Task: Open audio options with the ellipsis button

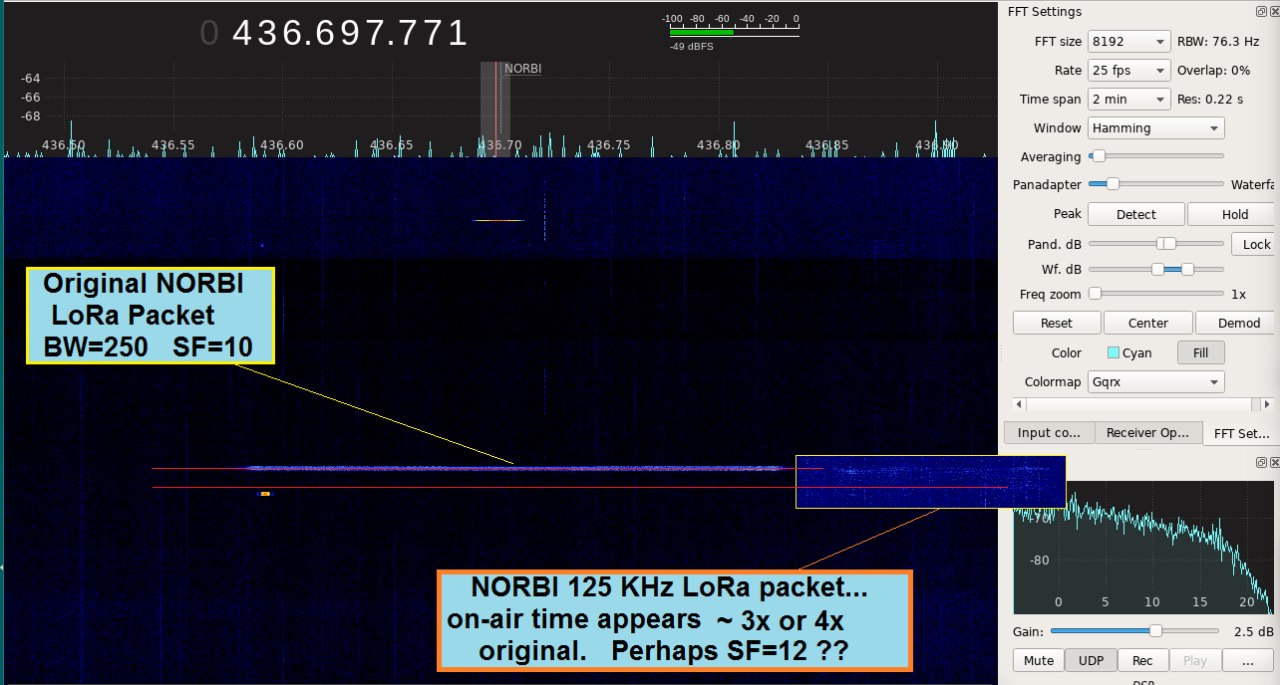Action: (1248, 660)
